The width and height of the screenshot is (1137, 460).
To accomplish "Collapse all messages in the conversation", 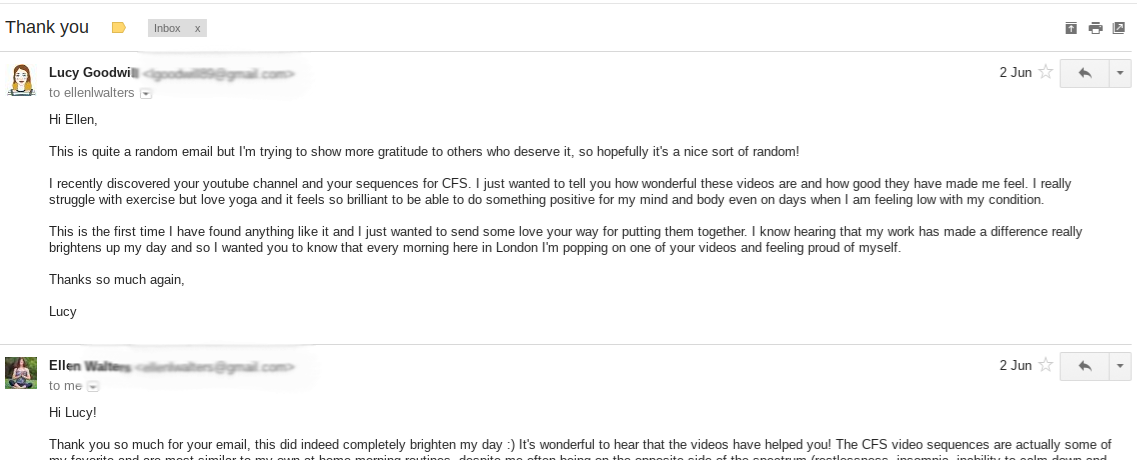I will coord(1071,28).
